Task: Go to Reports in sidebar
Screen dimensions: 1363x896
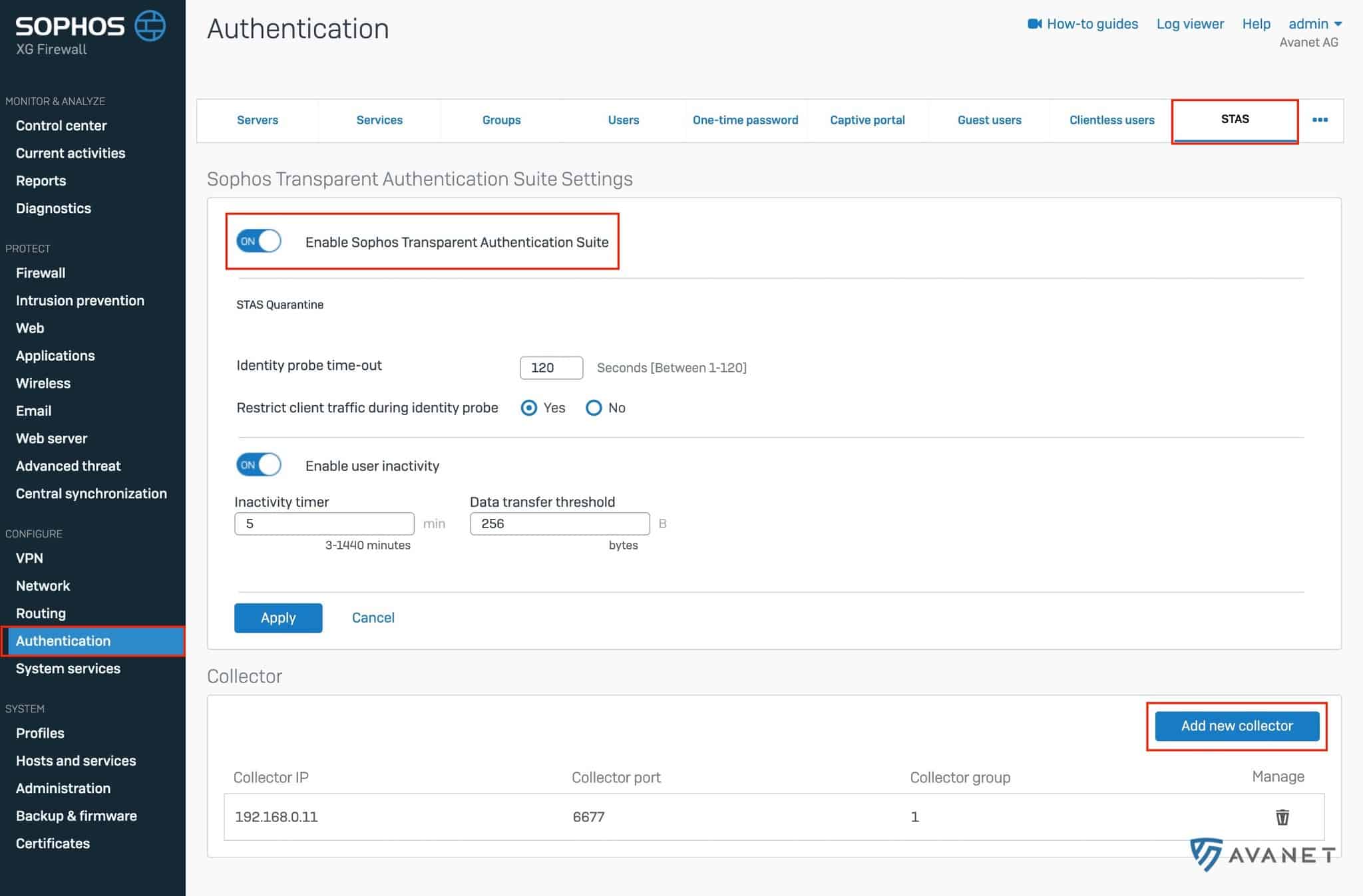Action: [41, 181]
